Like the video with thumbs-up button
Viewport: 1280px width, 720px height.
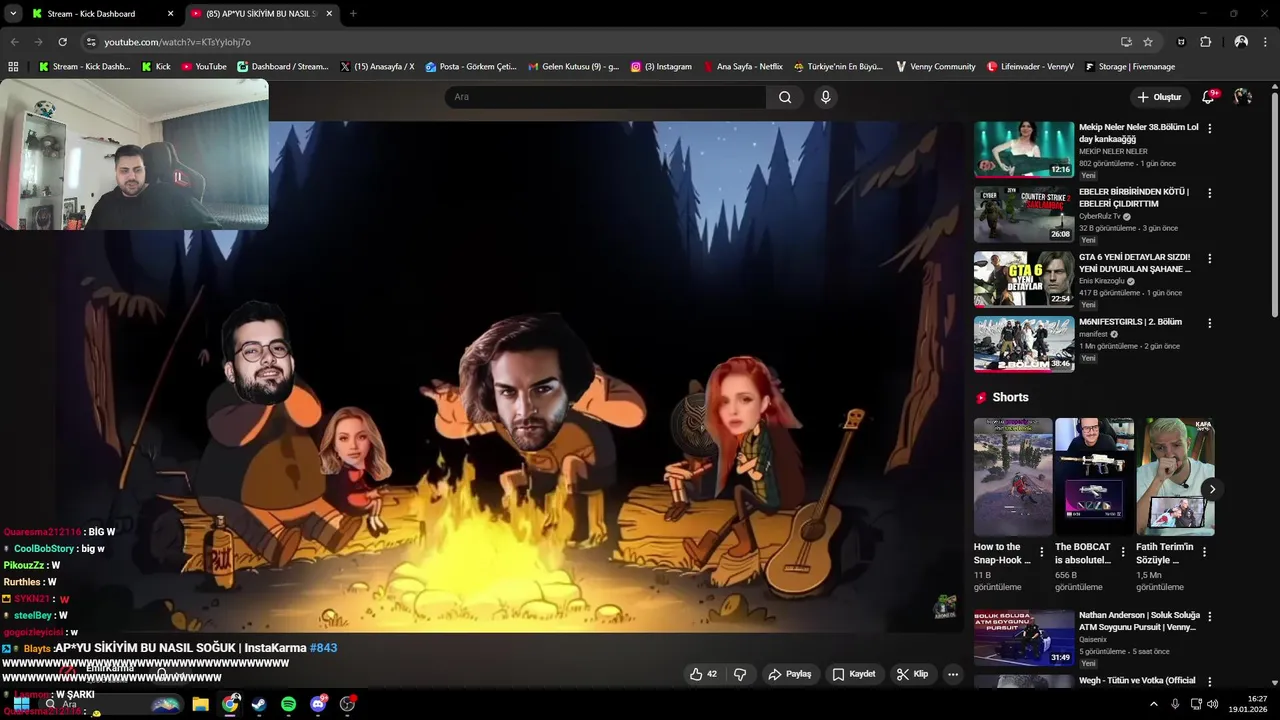[703, 674]
